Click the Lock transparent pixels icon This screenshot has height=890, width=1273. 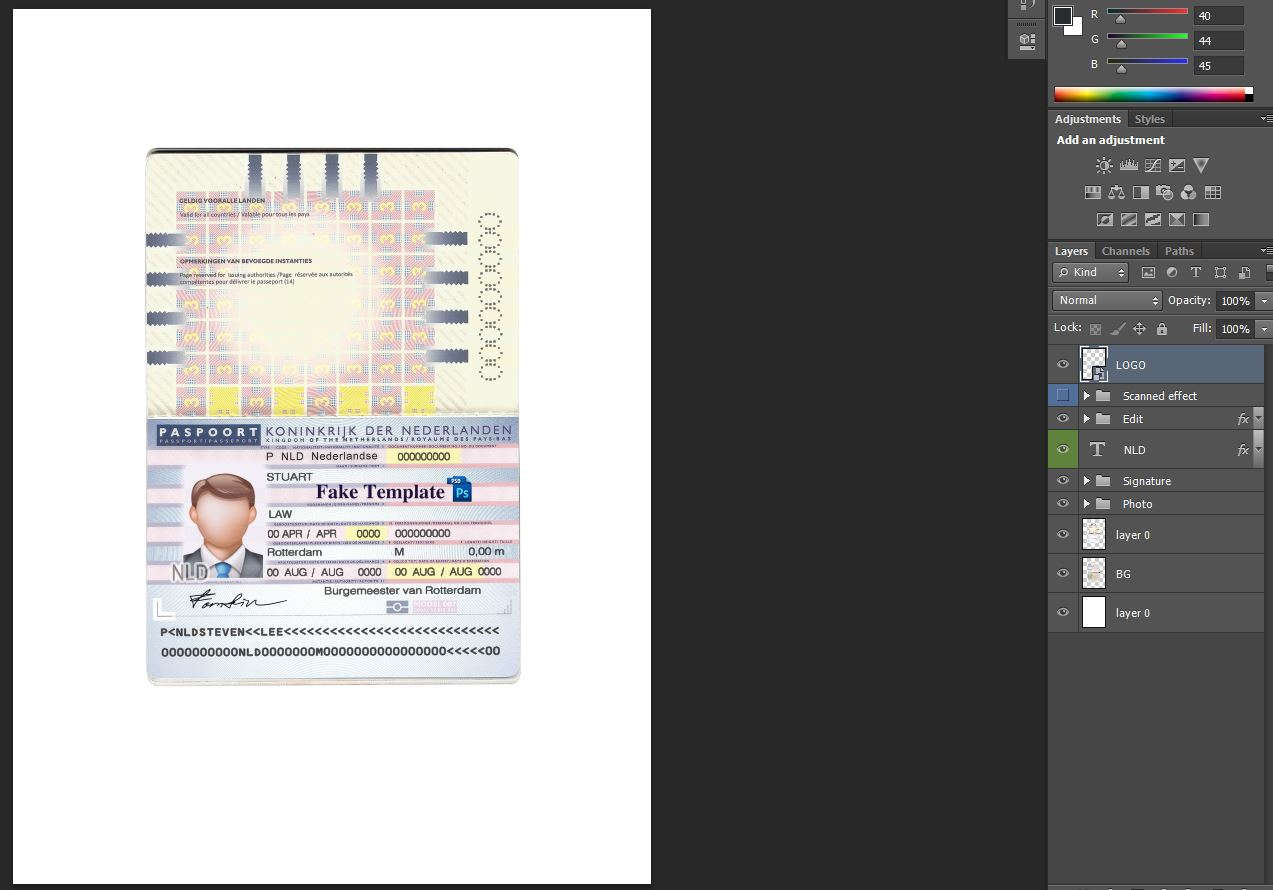[x=1095, y=326]
